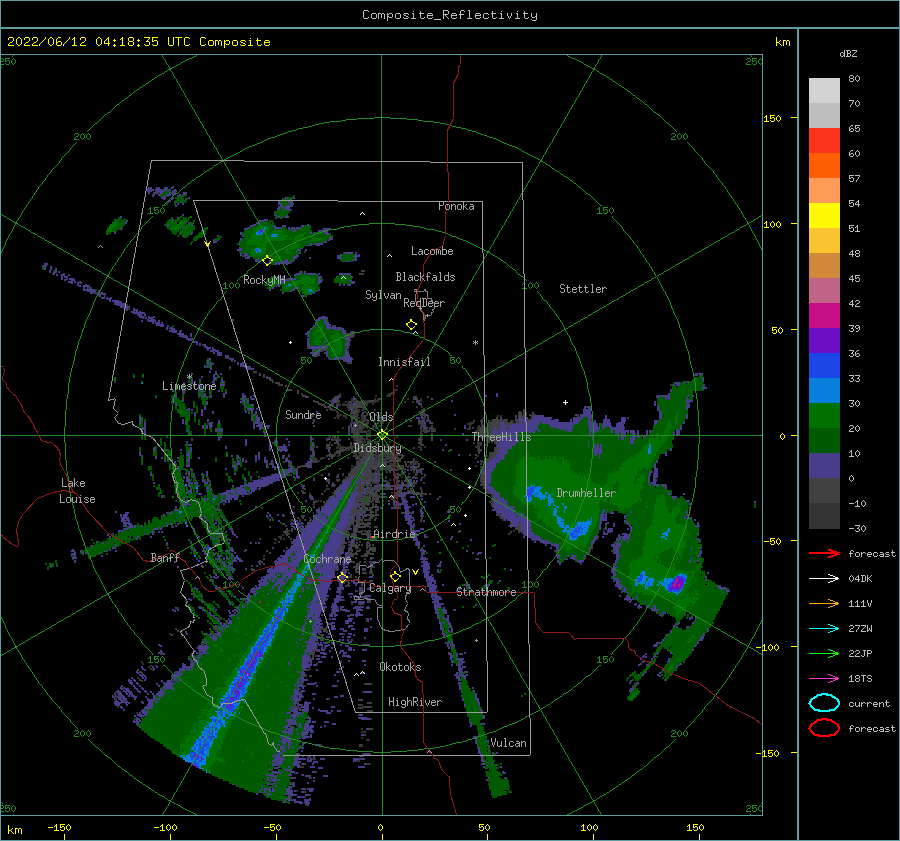Select the Calgary city label
The height and width of the screenshot is (841, 900).
tap(390, 588)
